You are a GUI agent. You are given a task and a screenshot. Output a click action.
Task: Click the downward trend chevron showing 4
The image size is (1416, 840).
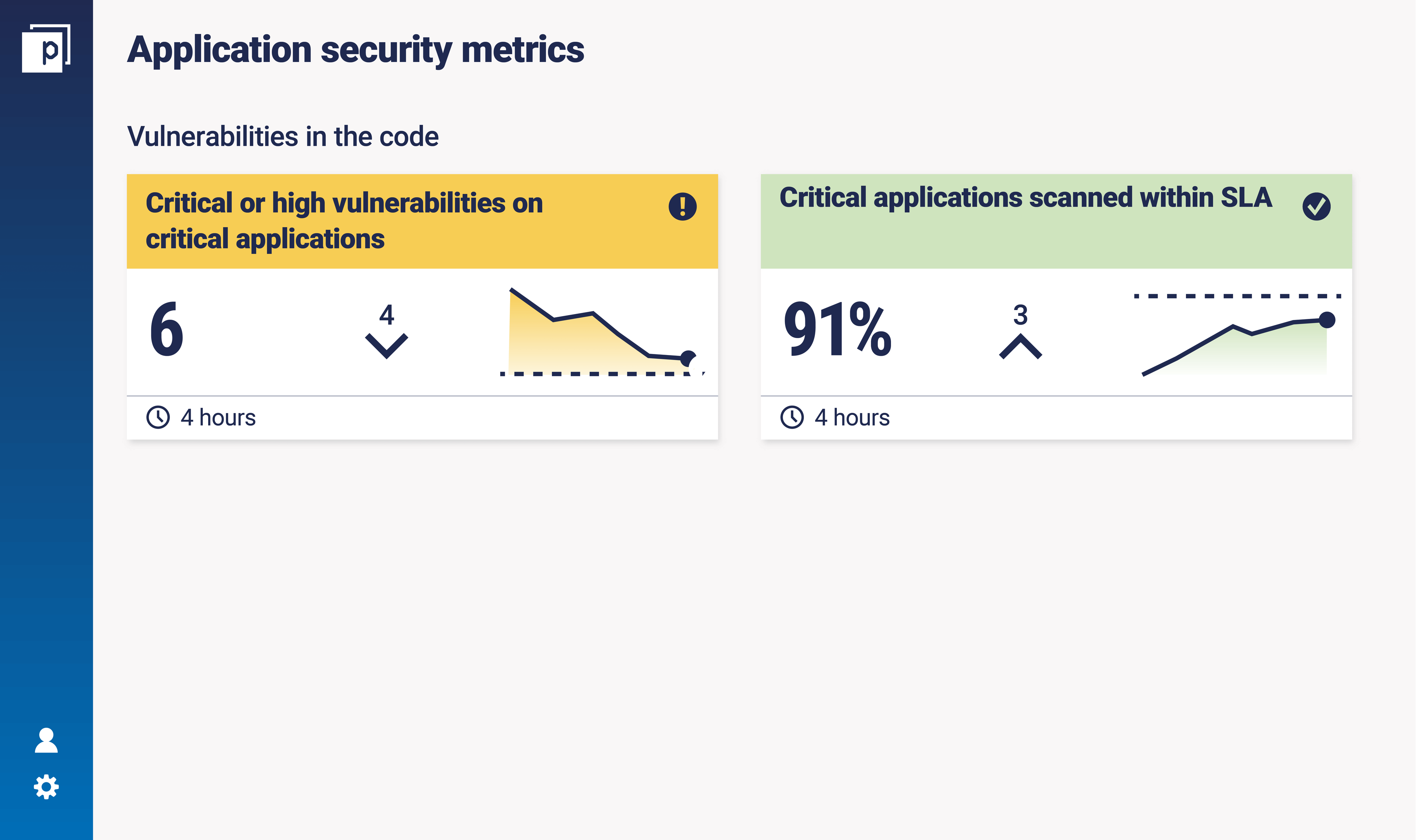pos(387,345)
